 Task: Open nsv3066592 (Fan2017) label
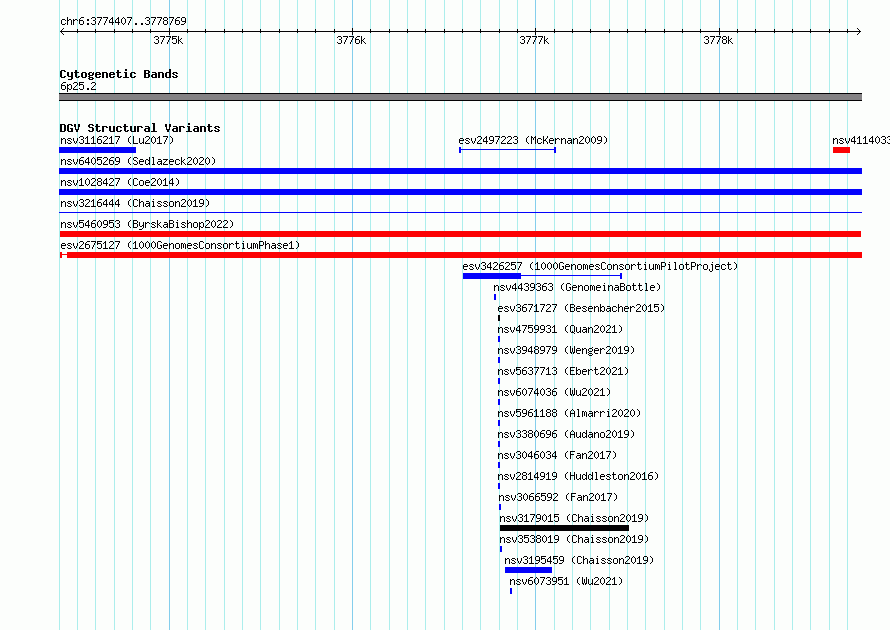tap(558, 497)
